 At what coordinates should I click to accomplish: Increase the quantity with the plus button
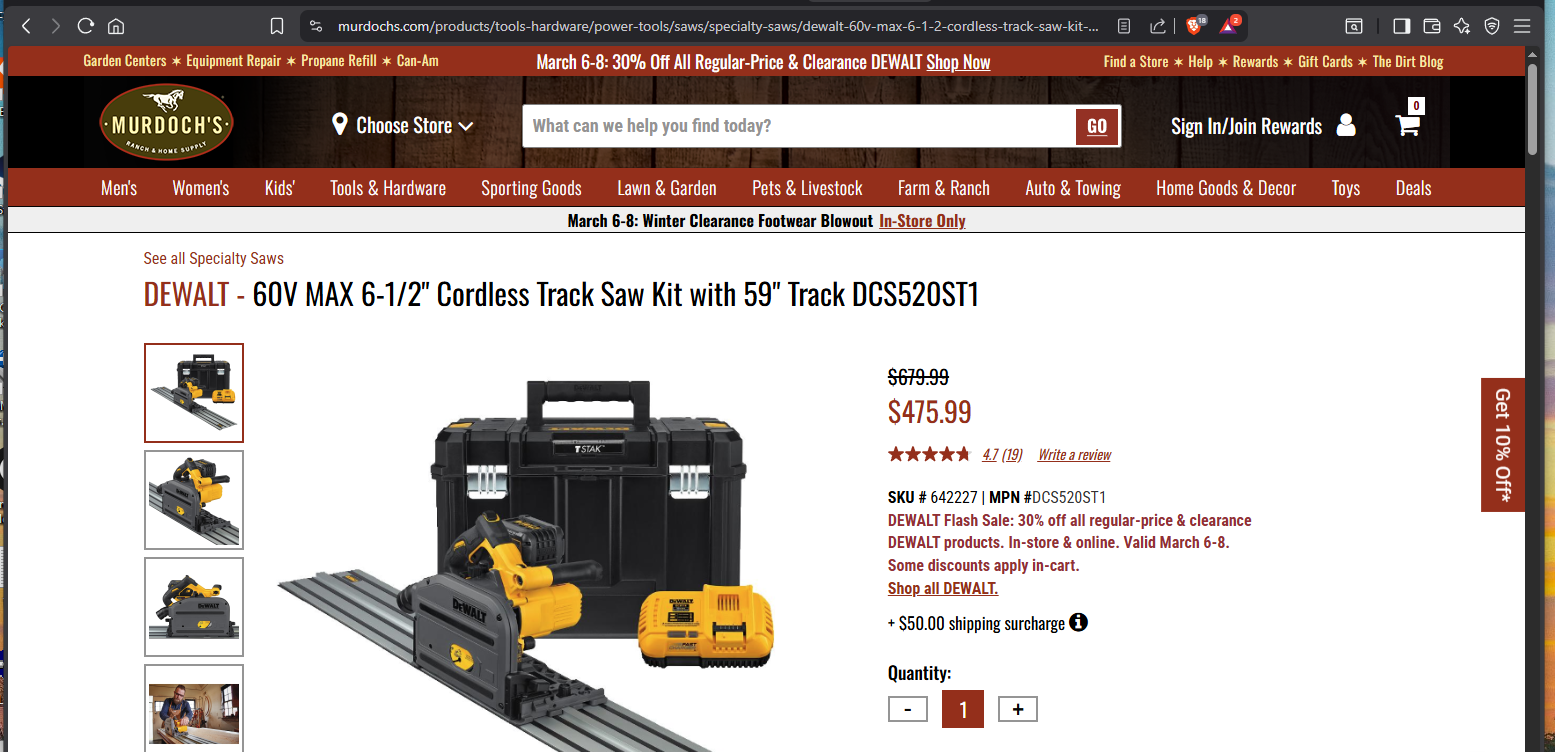tap(1018, 709)
